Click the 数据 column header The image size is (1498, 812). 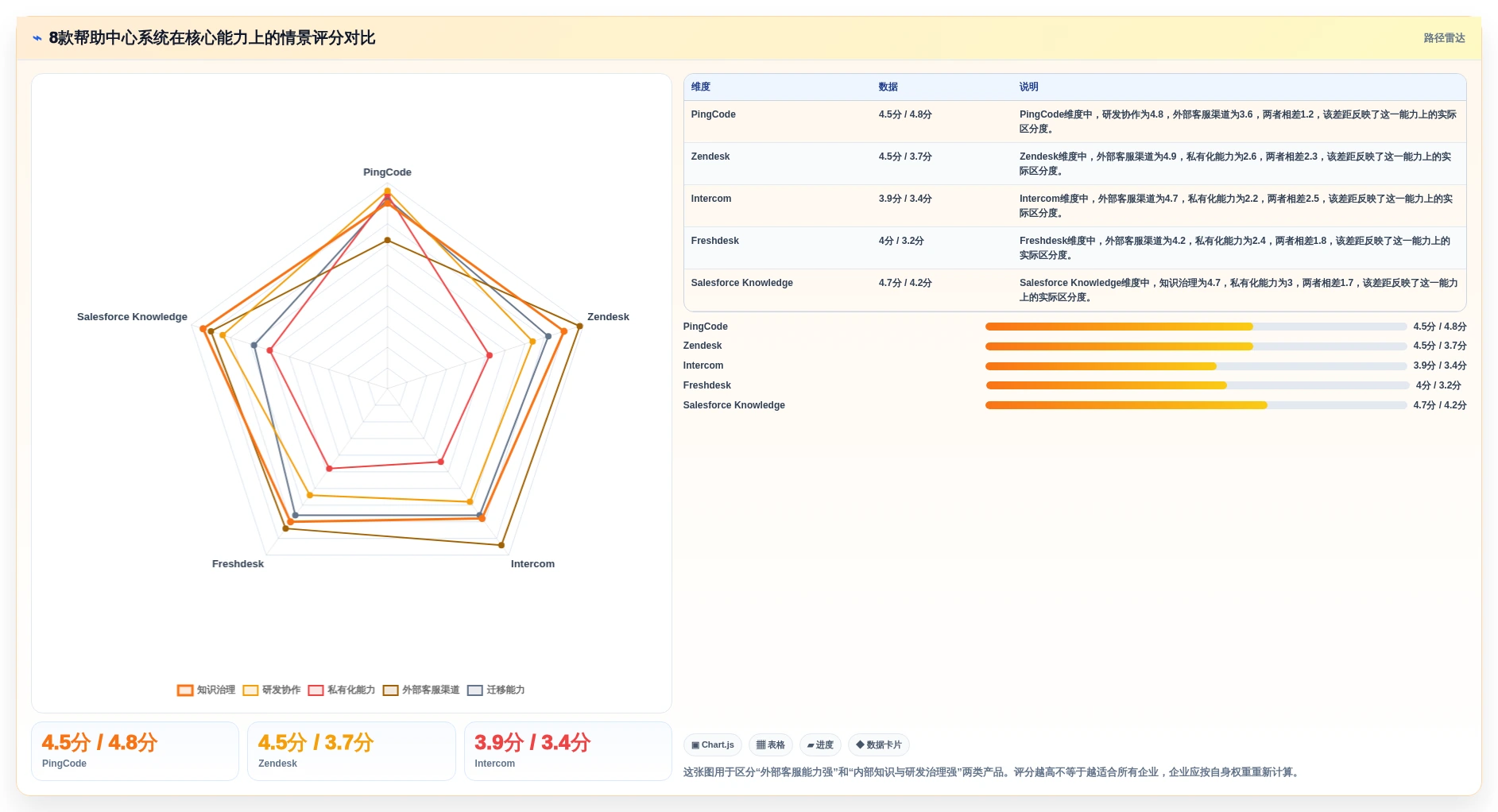(x=888, y=87)
